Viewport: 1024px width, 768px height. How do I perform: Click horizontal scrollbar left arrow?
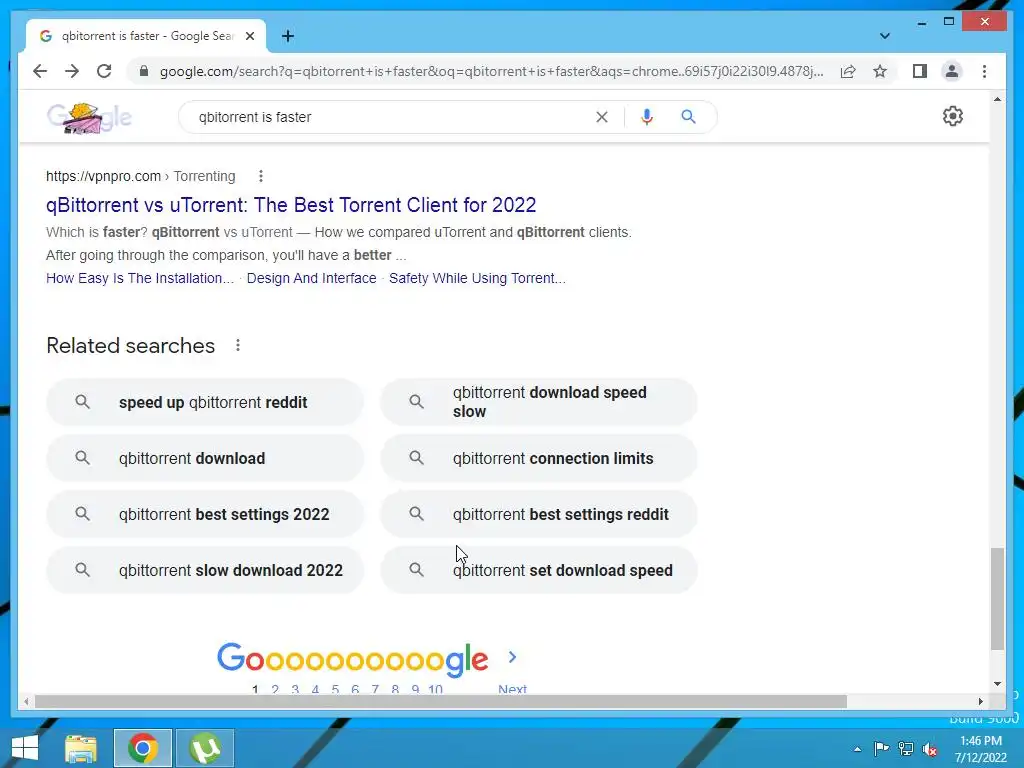[x=25, y=701]
